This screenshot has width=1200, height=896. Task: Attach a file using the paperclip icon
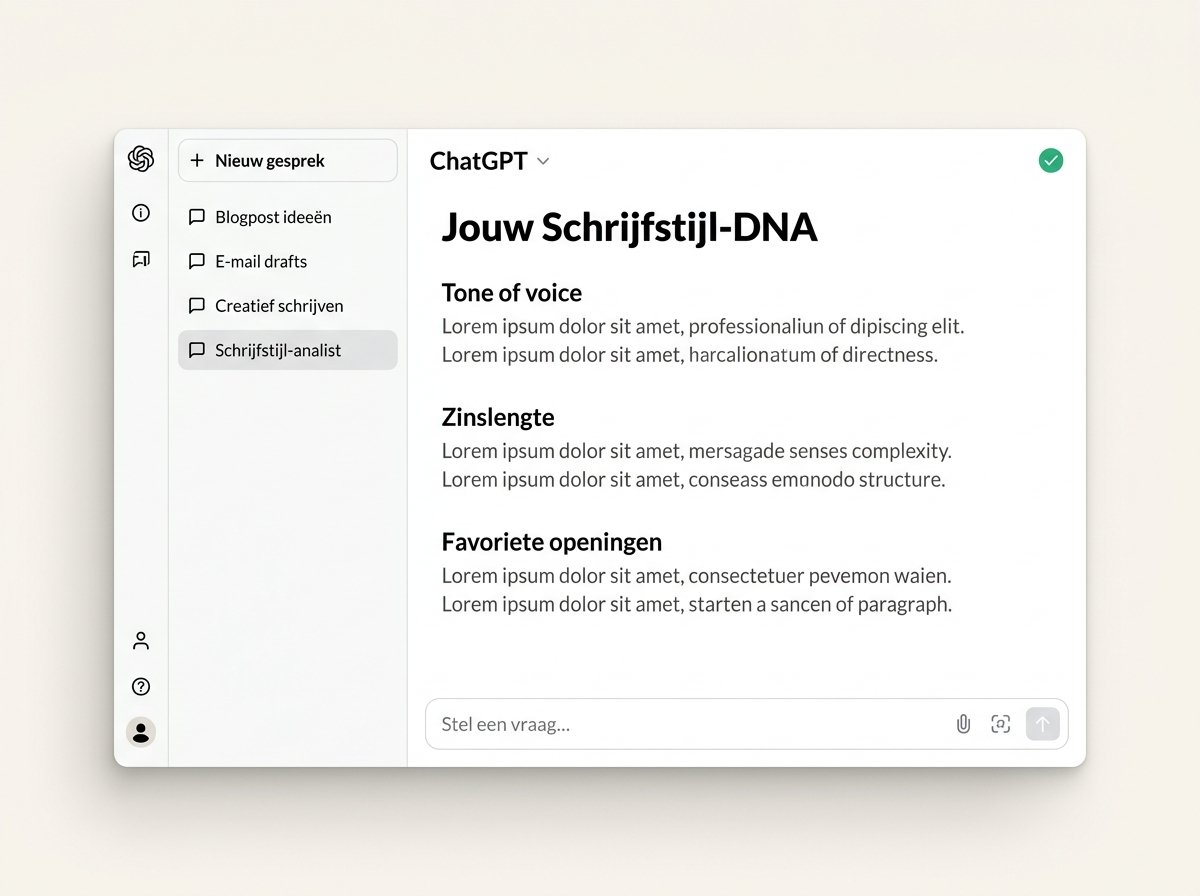pos(962,723)
